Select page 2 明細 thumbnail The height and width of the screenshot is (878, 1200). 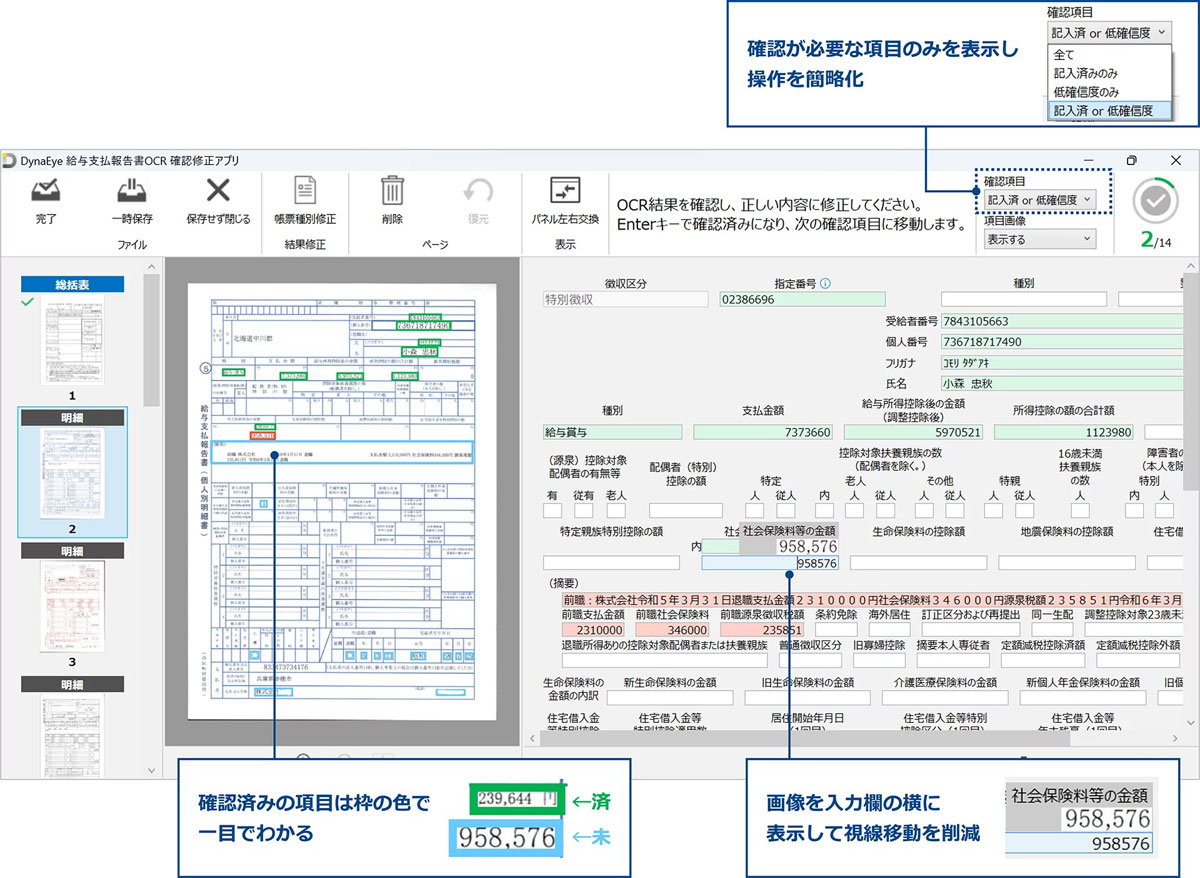coord(71,473)
